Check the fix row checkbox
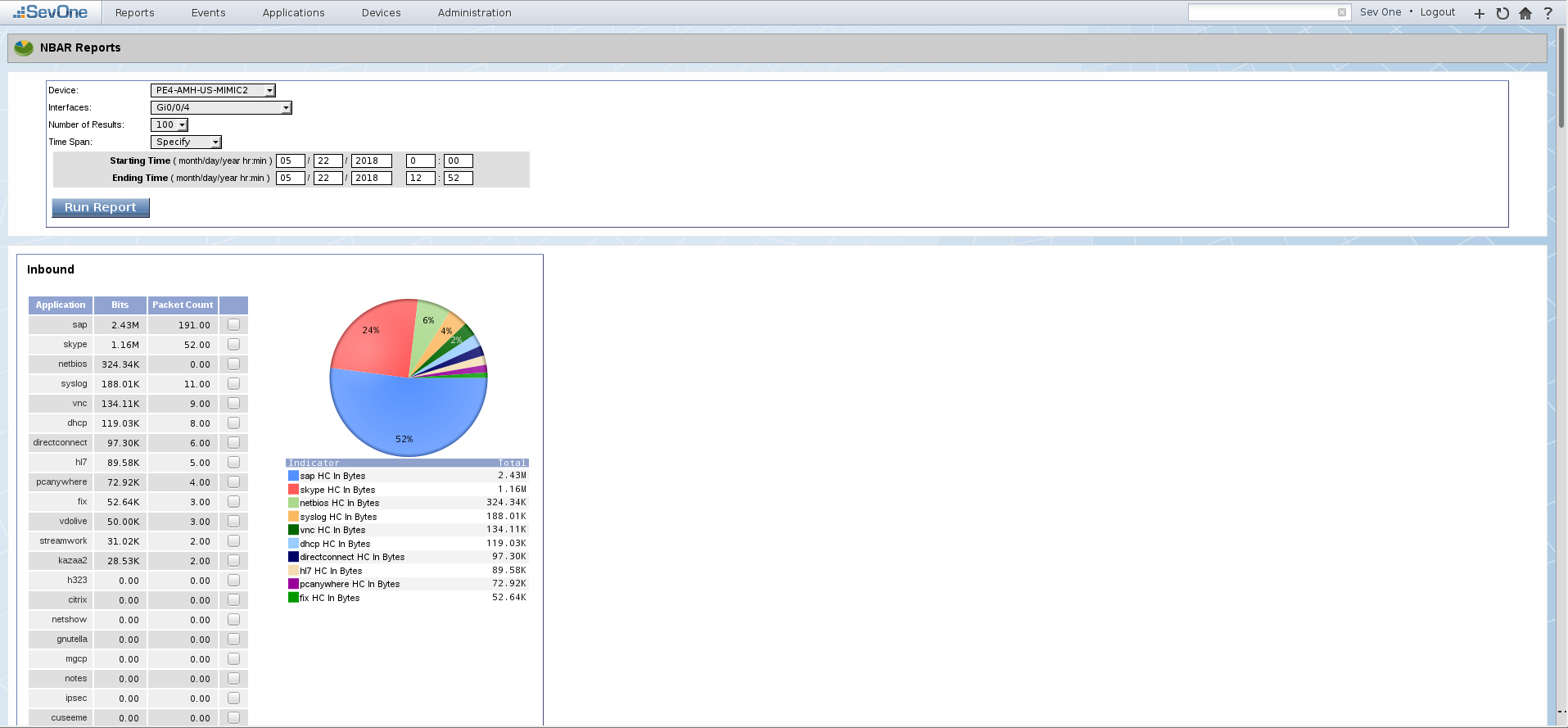 pyautogui.click(x=233, y=502)
